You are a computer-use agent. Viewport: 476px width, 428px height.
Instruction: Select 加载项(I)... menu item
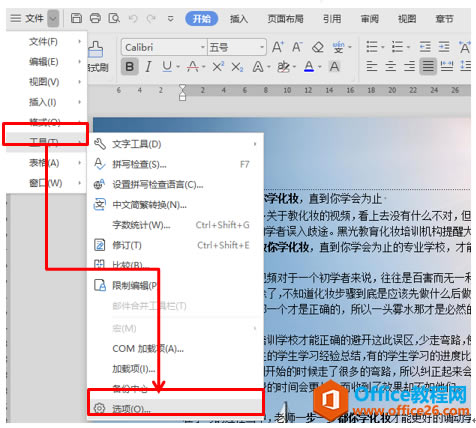[175, 369]
